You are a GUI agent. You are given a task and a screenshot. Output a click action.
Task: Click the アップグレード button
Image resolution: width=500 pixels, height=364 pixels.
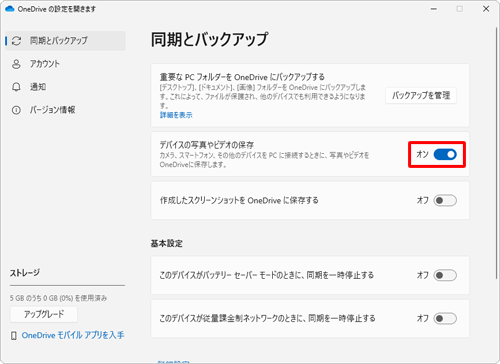(44, 314)
